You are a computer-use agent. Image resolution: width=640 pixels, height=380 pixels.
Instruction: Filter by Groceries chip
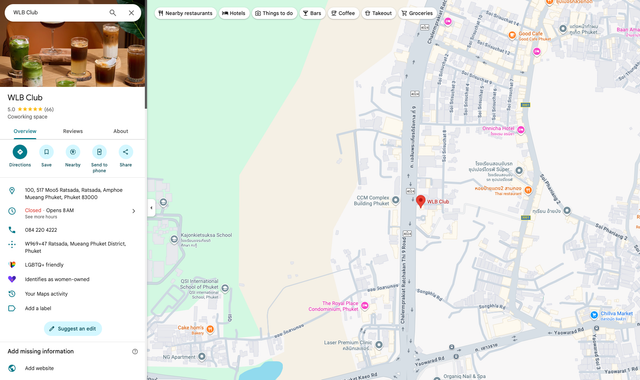(417, 13)
